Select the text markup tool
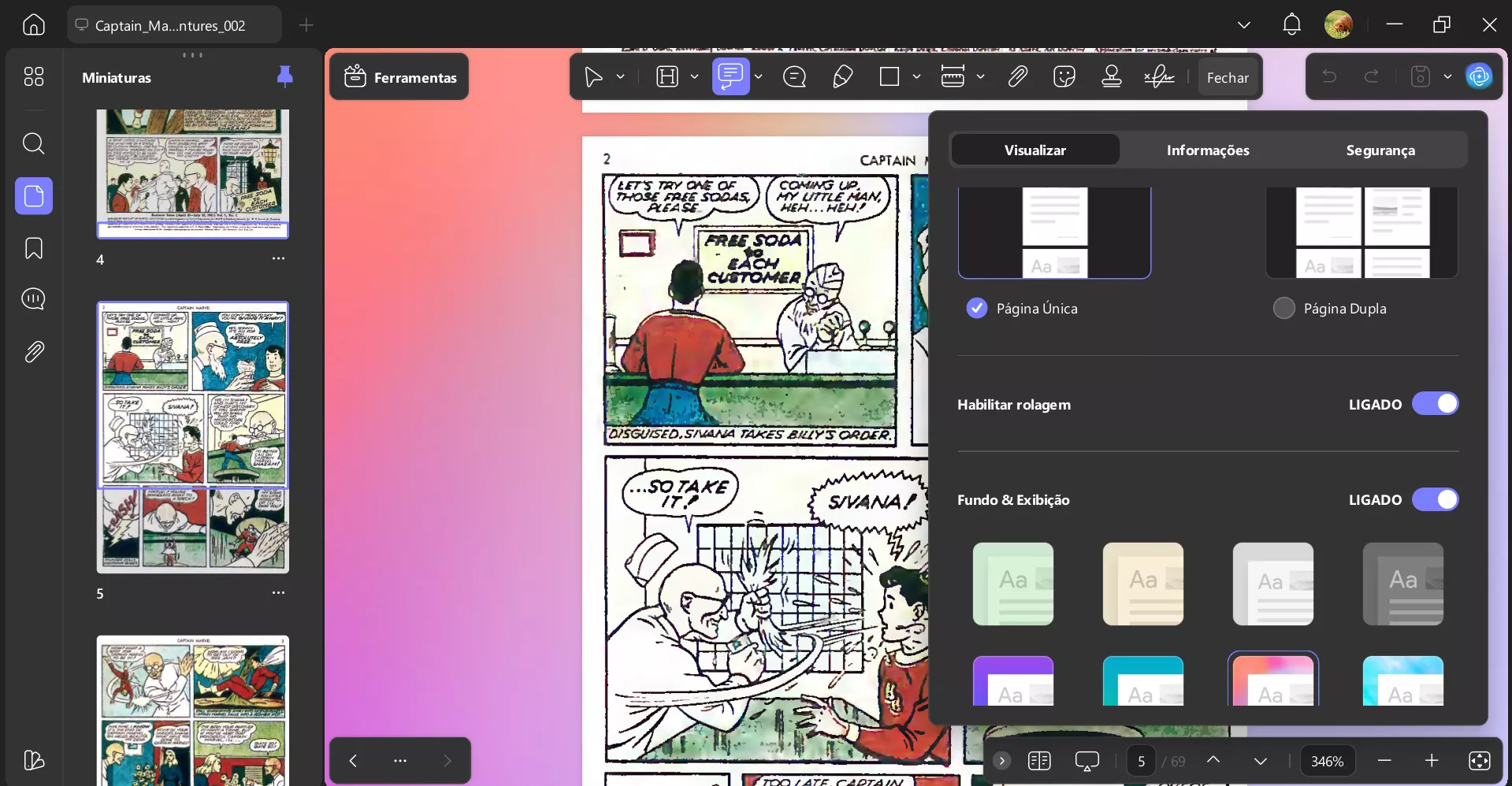The width and height of the screenshot is (1512, 786). tap(667, 76)
